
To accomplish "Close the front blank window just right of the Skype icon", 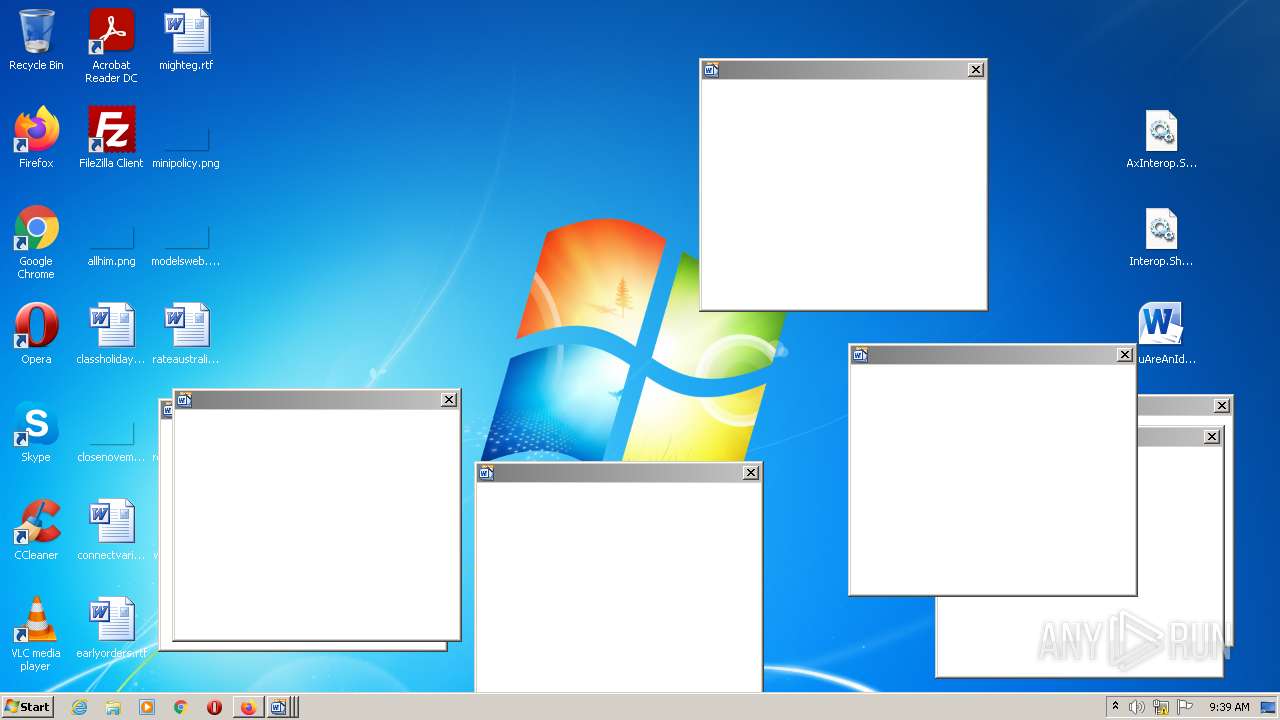I will (449, 400).
